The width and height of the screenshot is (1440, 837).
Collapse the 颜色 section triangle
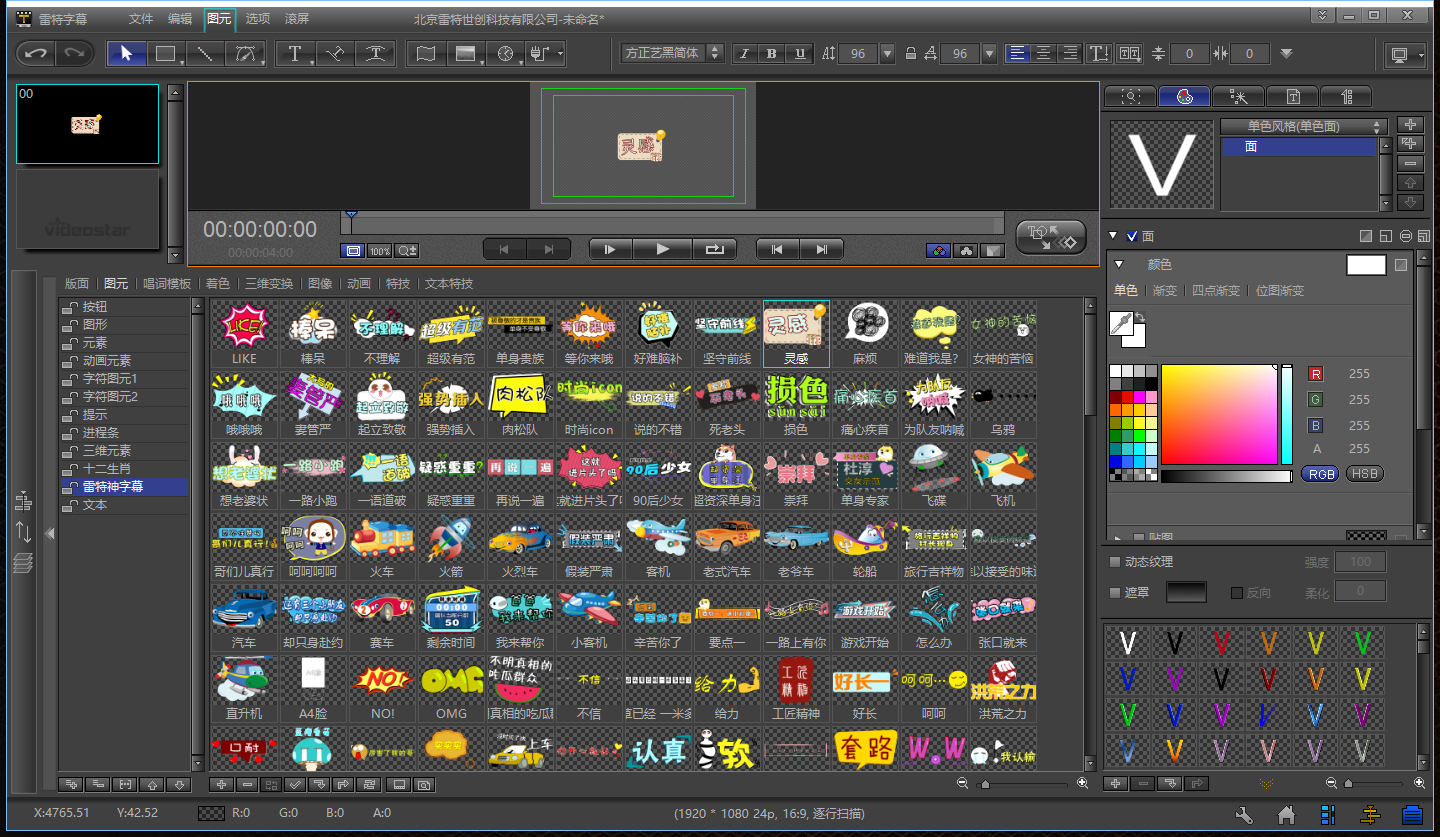[x=1120, y=265]
